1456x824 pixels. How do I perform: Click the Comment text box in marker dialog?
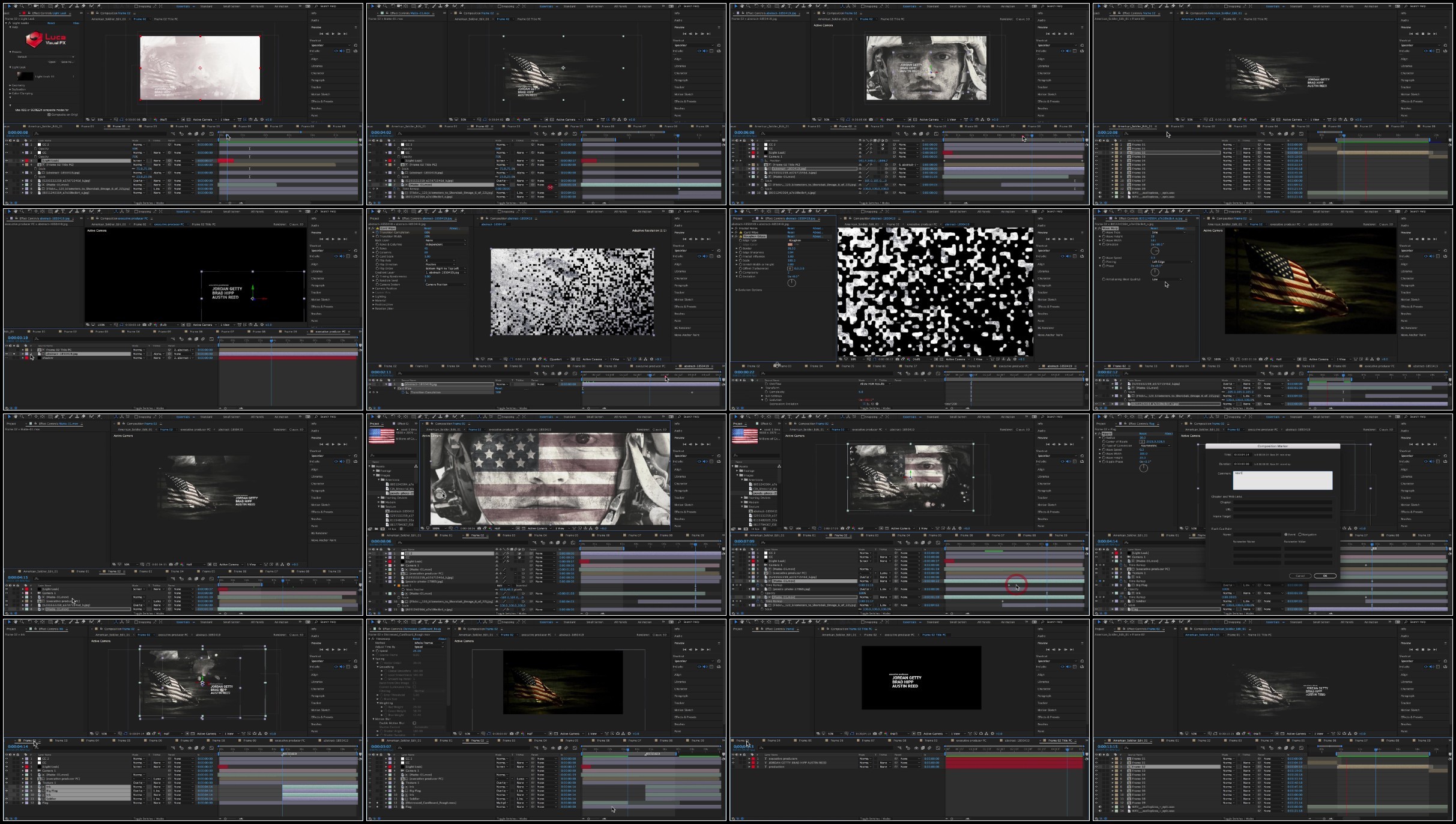[1282, 480]
